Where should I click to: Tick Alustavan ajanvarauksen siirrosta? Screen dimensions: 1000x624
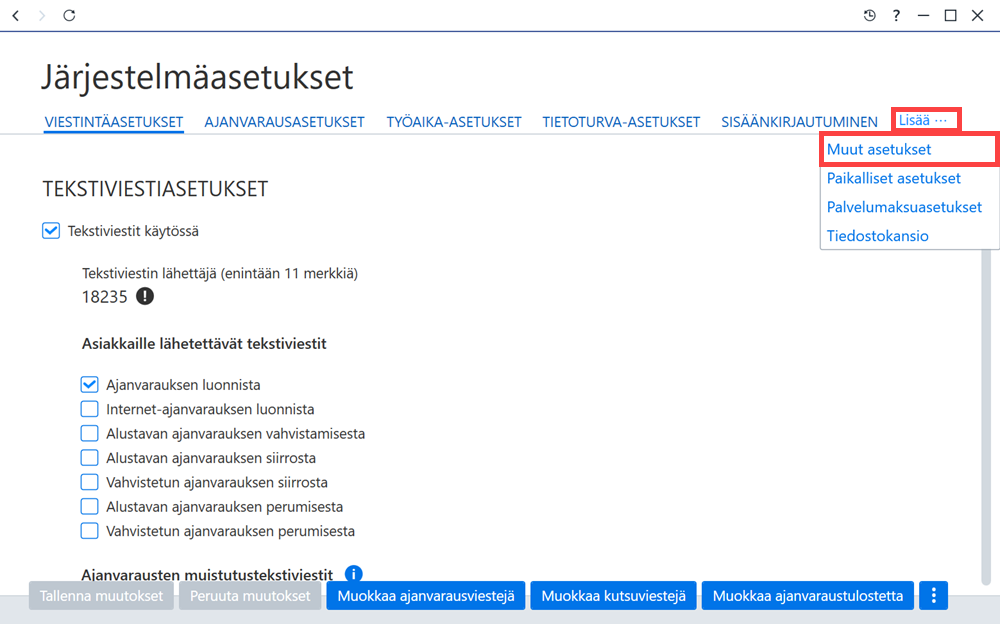click(89, 458)
